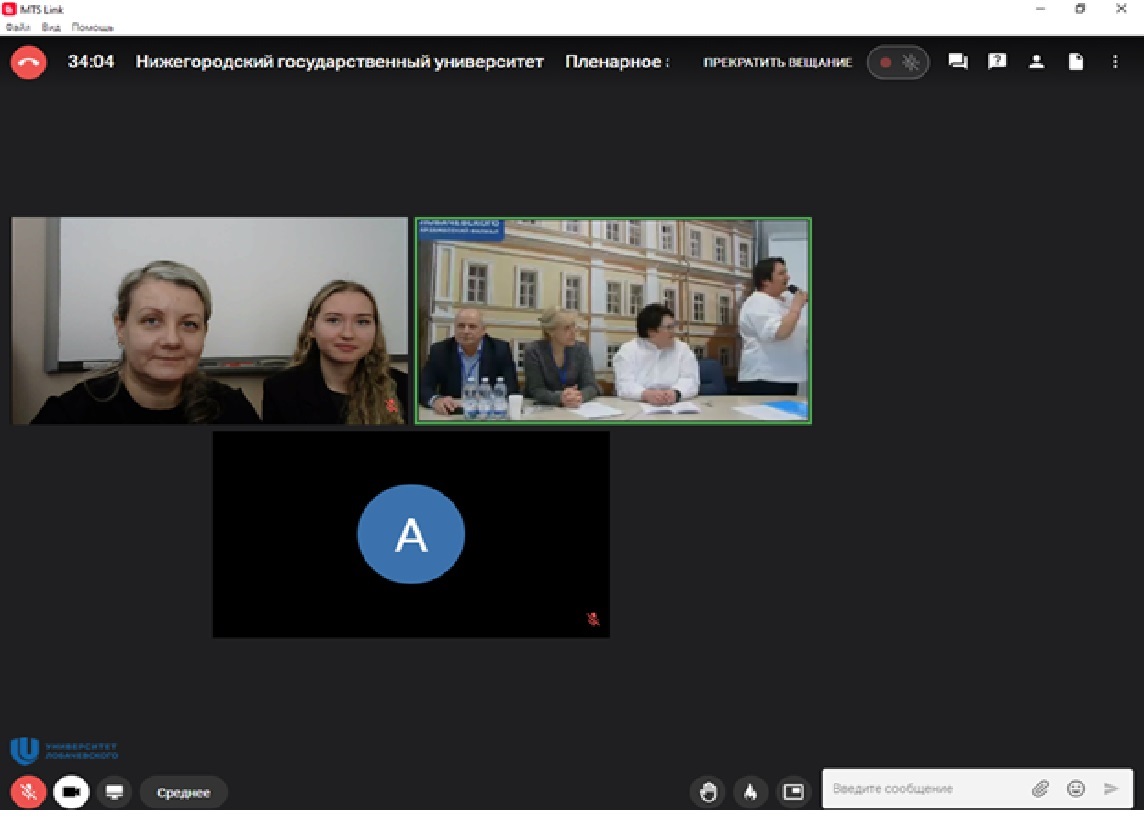The image size is (1146, 836).
Task: Enable picture-in-picture view
Action: [792, 790]
